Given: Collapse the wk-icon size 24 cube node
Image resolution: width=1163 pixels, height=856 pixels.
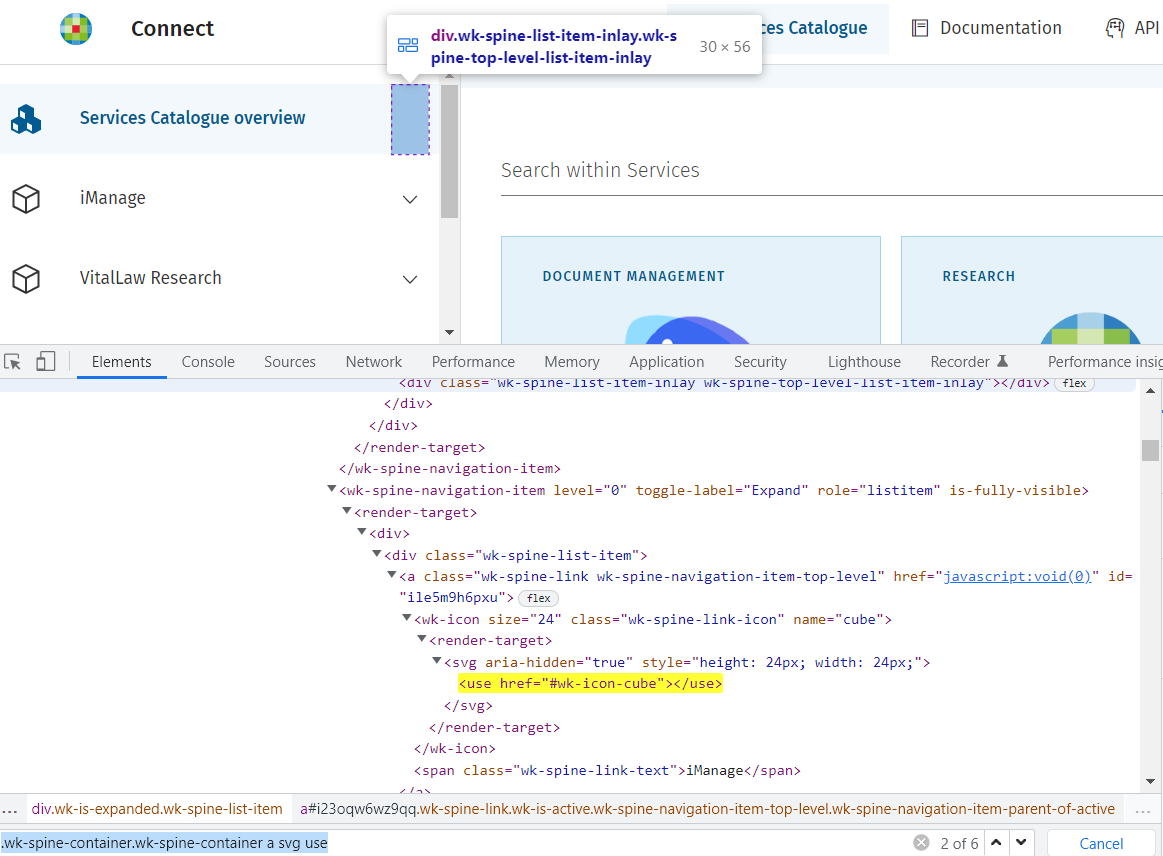Looking at the screenshot, I should tap(406, 618).
